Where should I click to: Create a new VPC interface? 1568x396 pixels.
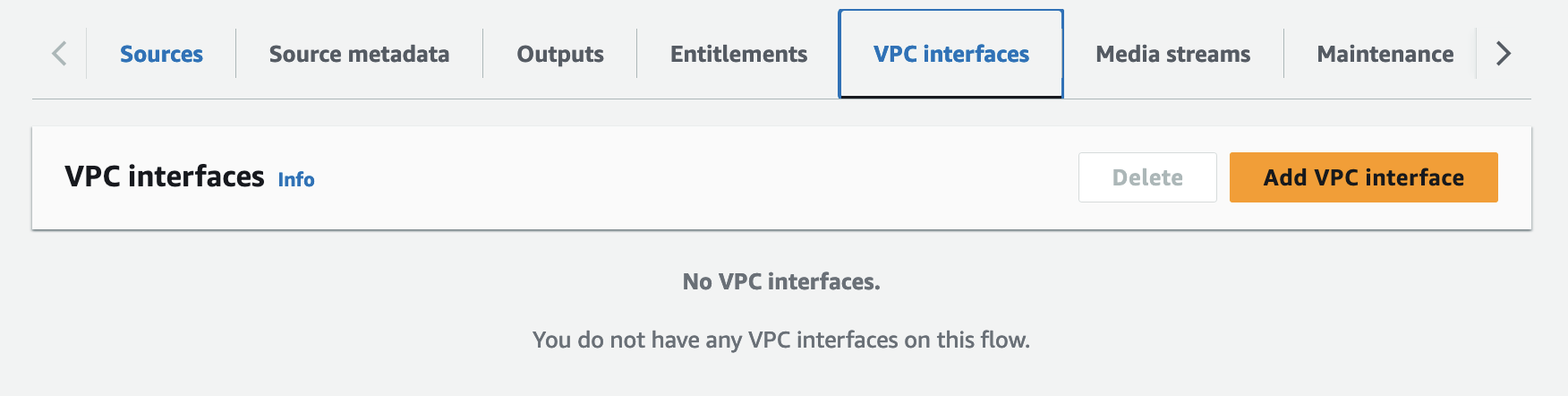(x=1363, y=177)
